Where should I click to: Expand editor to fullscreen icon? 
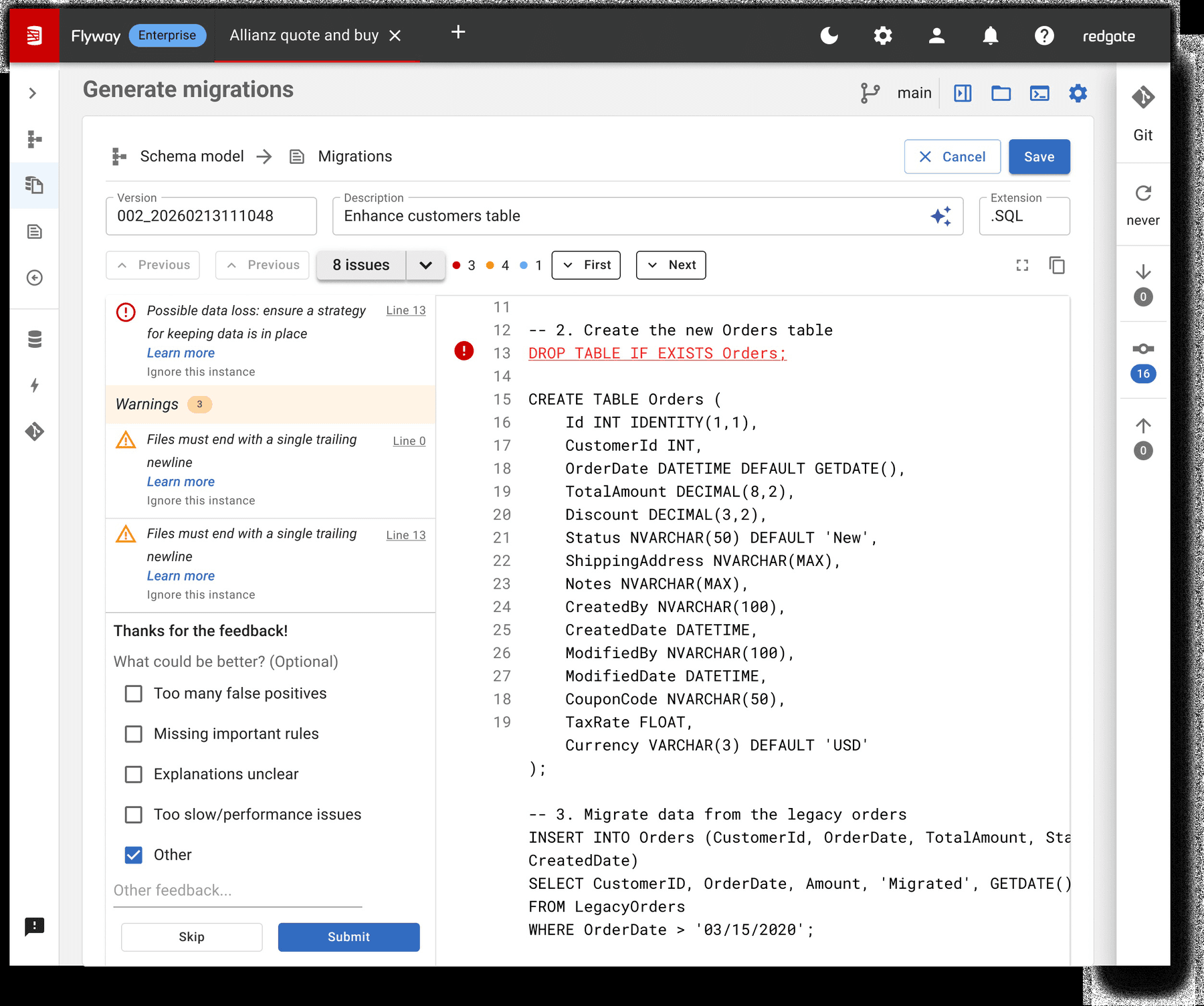pos(1022,266)
